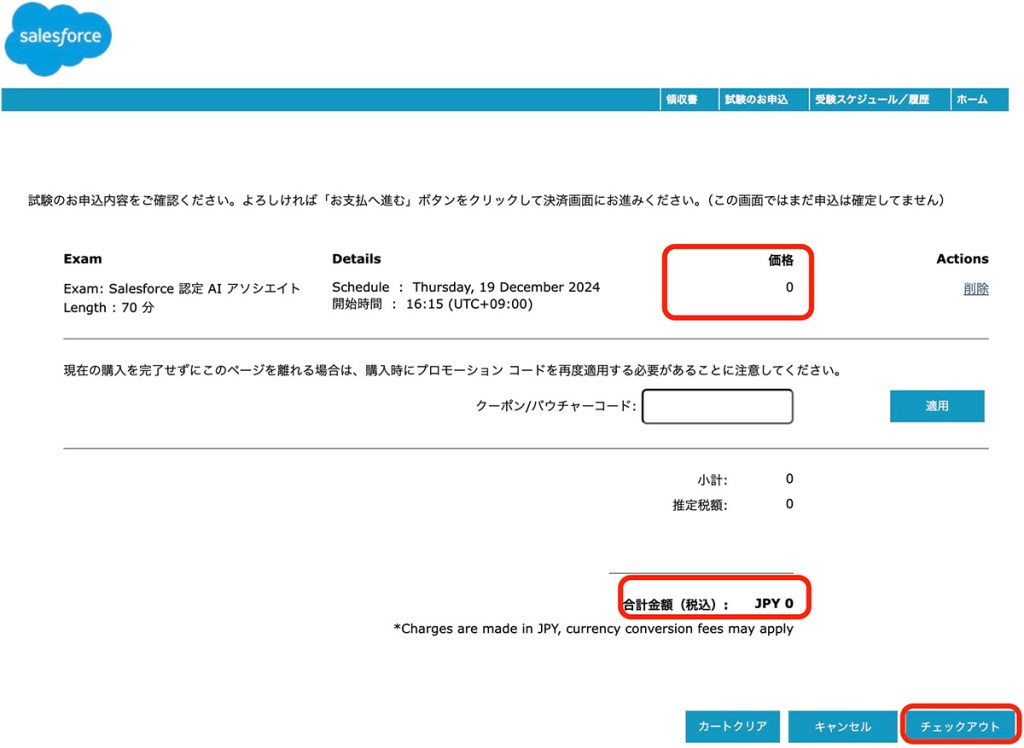Click the Thursday, 19 December 2024 schedule text
1024x748 pixels.
point(506,287)
